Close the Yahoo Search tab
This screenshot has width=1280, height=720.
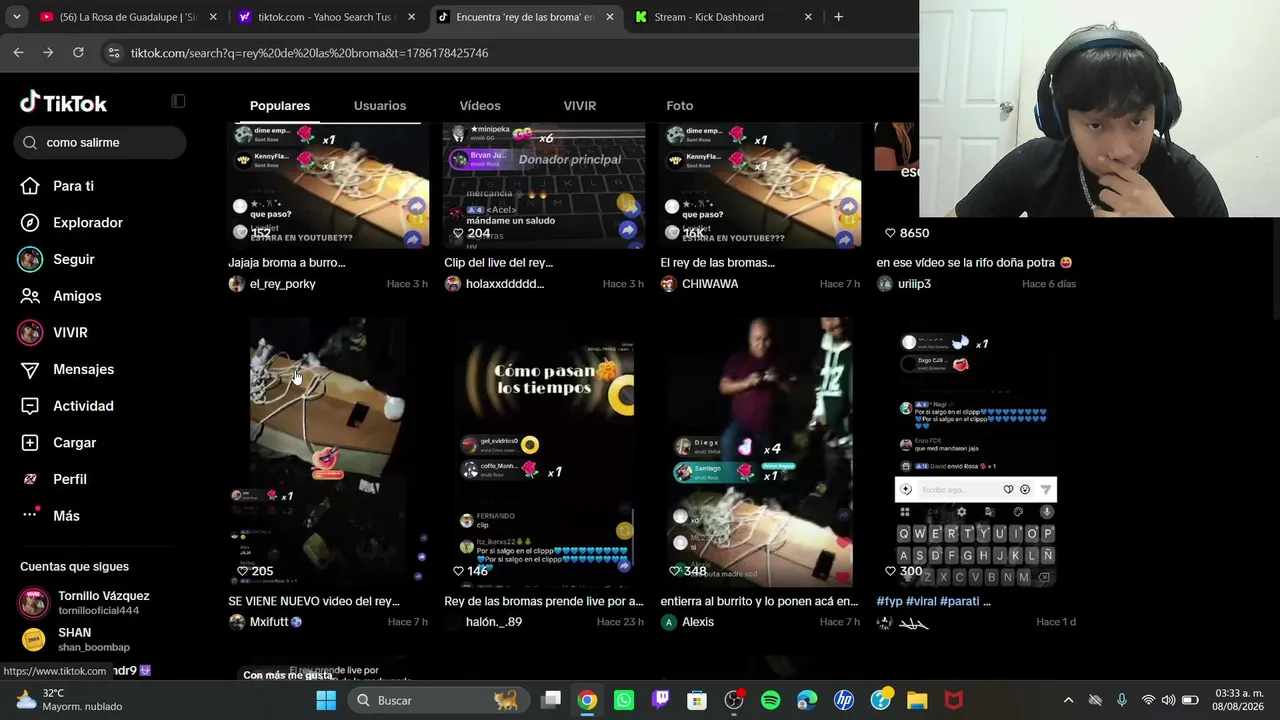[411, 17]
